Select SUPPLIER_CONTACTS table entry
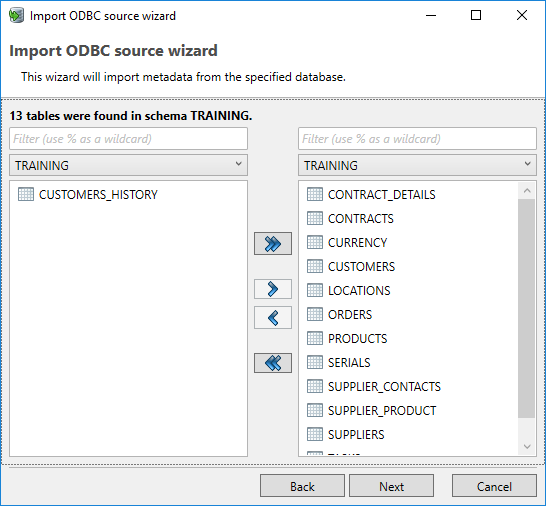Screen dimensions: 546x506 [x=384, y=387]
